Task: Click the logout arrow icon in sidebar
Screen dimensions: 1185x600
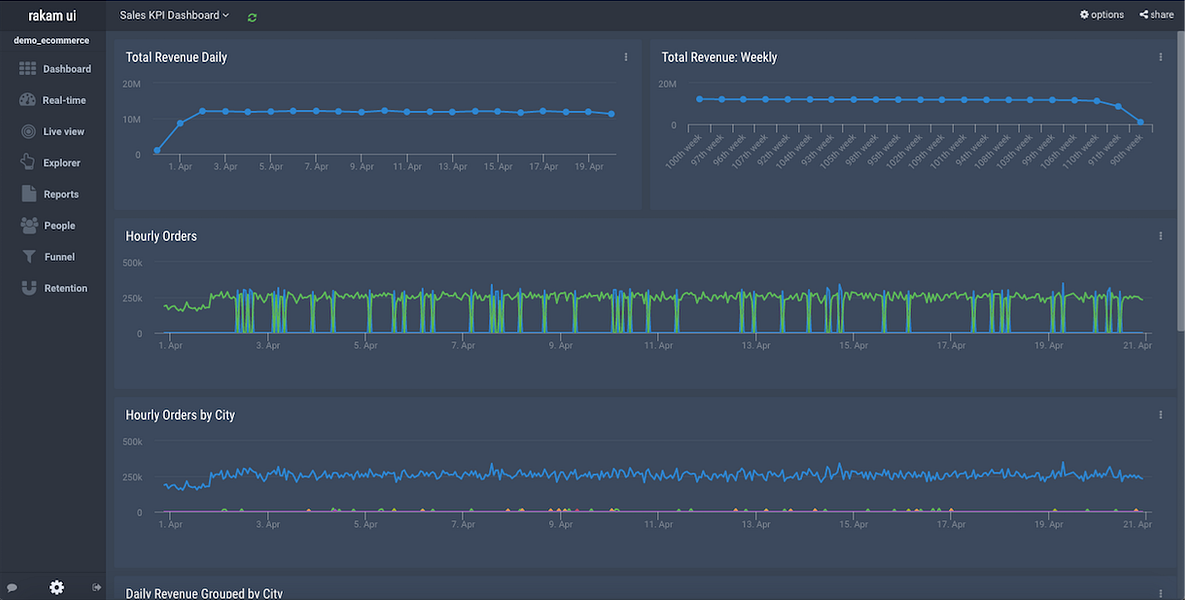Action: tap(97, 587)
